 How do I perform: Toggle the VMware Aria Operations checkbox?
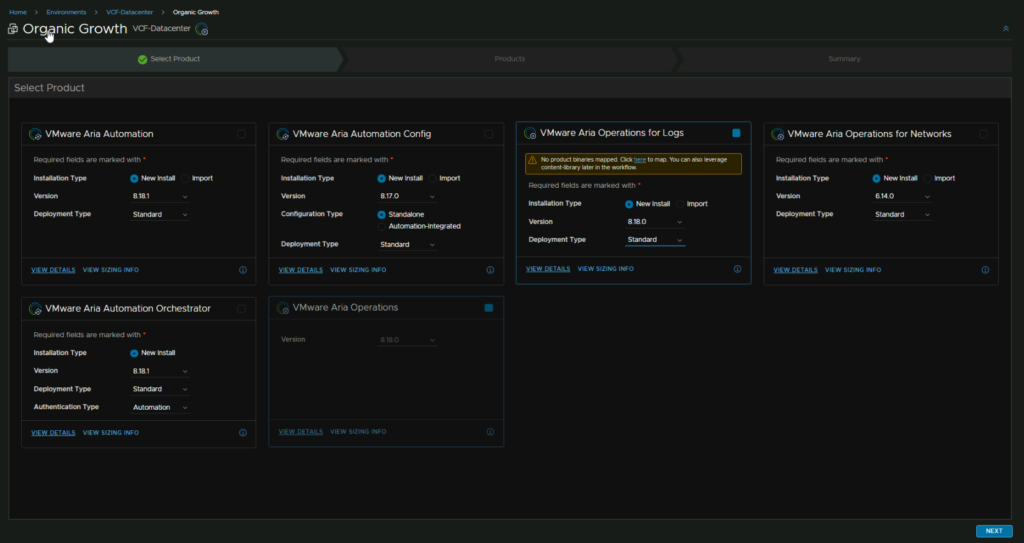(488, 308)
